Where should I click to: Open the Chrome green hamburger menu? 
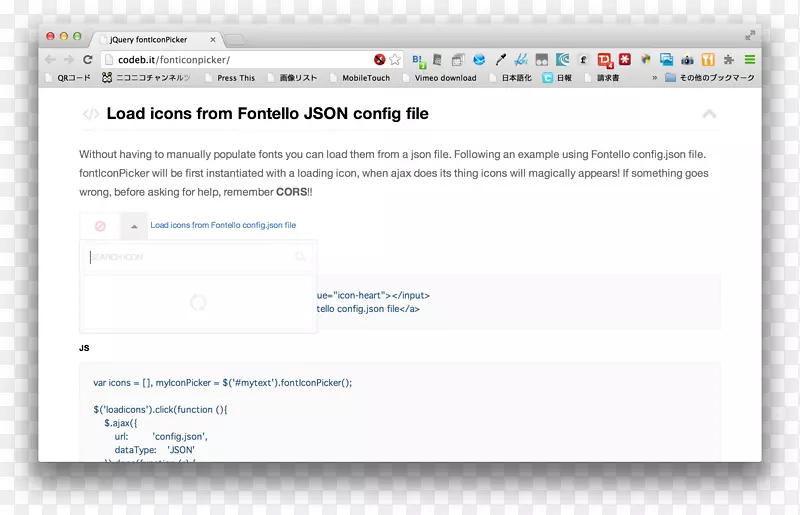749,60
